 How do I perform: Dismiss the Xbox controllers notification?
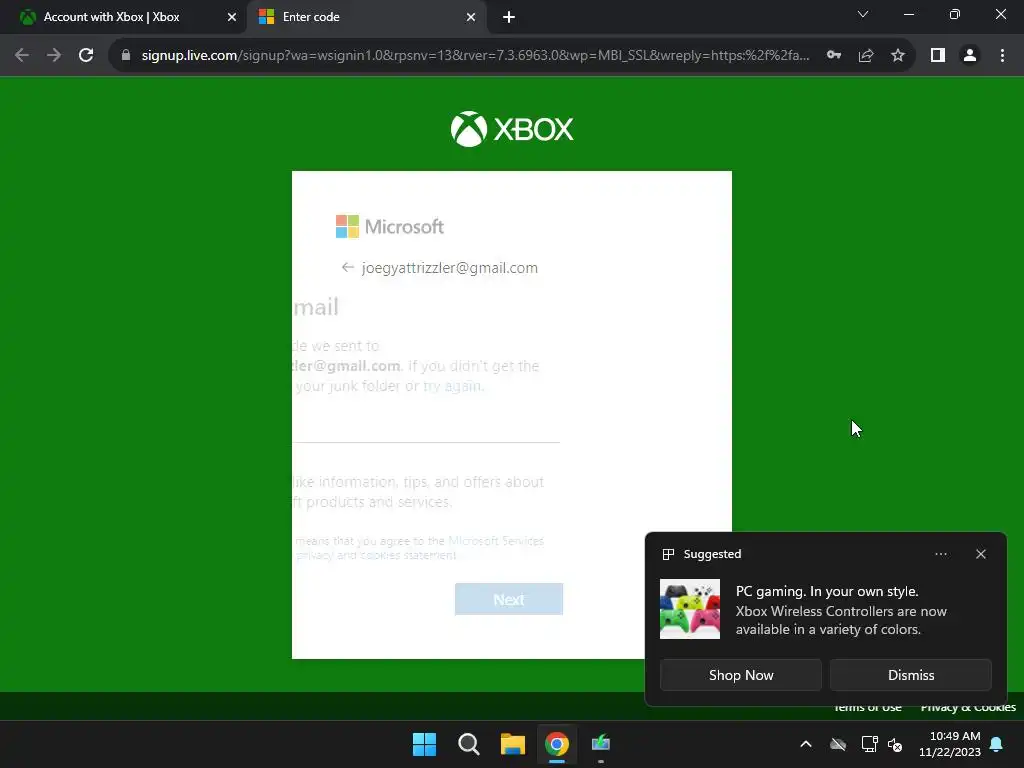coord(910,675)
